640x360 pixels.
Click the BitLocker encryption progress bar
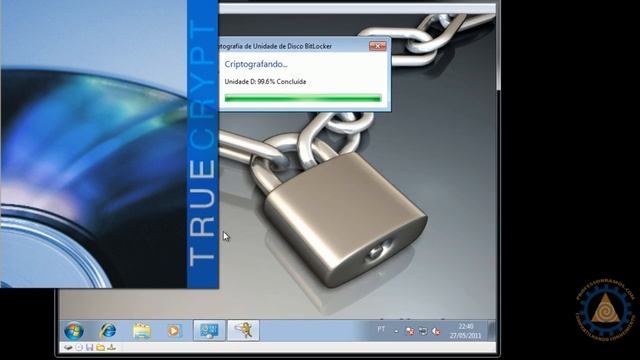(x=303, y=98)
